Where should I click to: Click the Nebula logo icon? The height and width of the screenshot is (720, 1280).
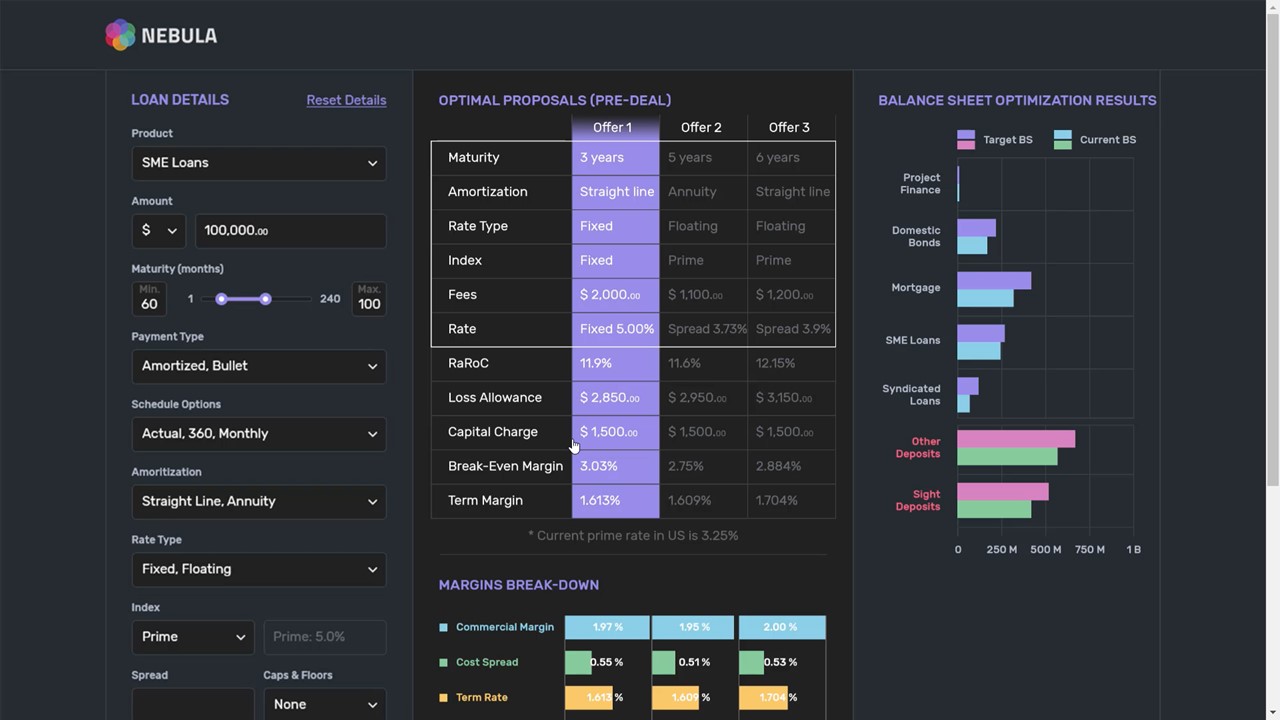point(120,35)
